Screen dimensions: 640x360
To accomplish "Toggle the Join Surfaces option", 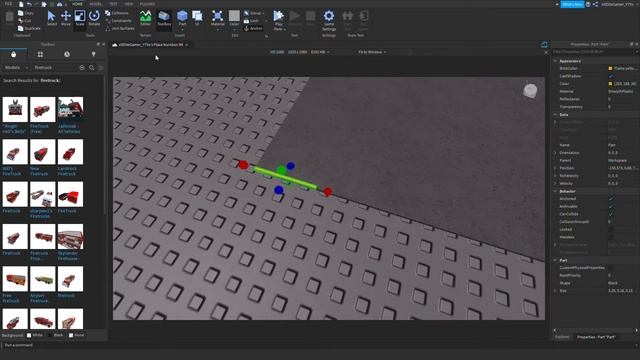I will coord(120,29).
